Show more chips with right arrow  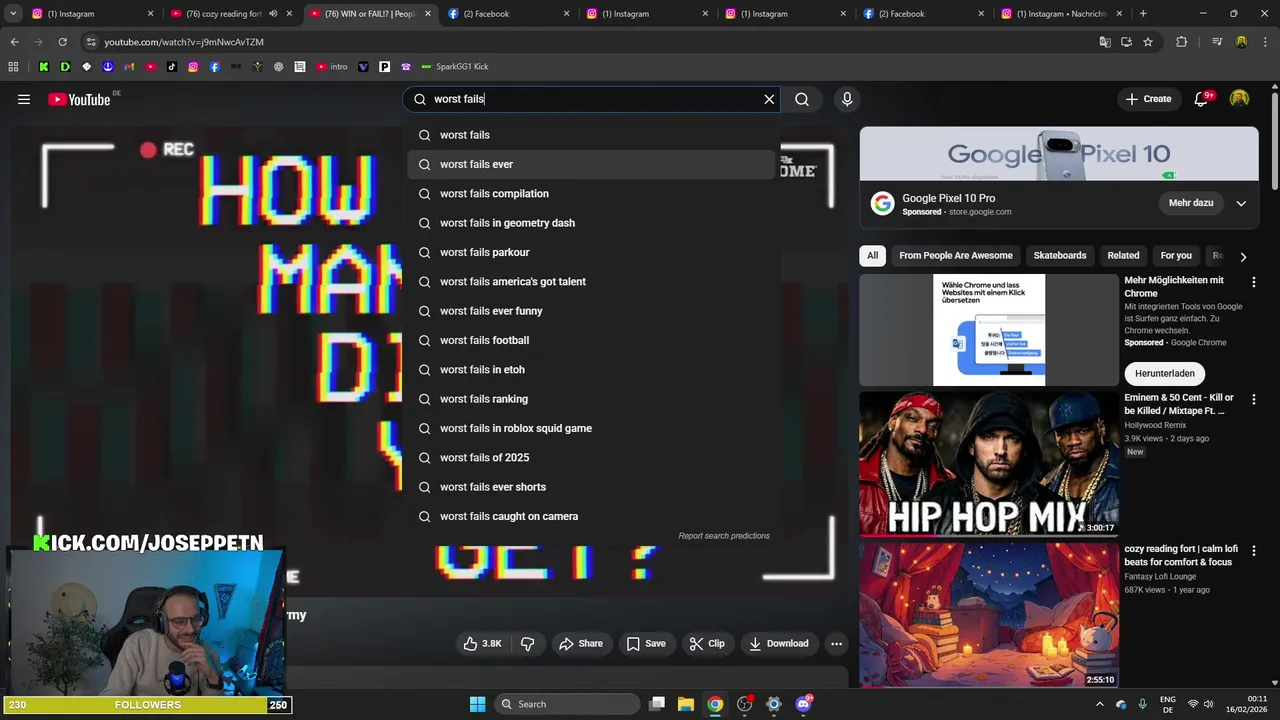(x=1243, y=257)
